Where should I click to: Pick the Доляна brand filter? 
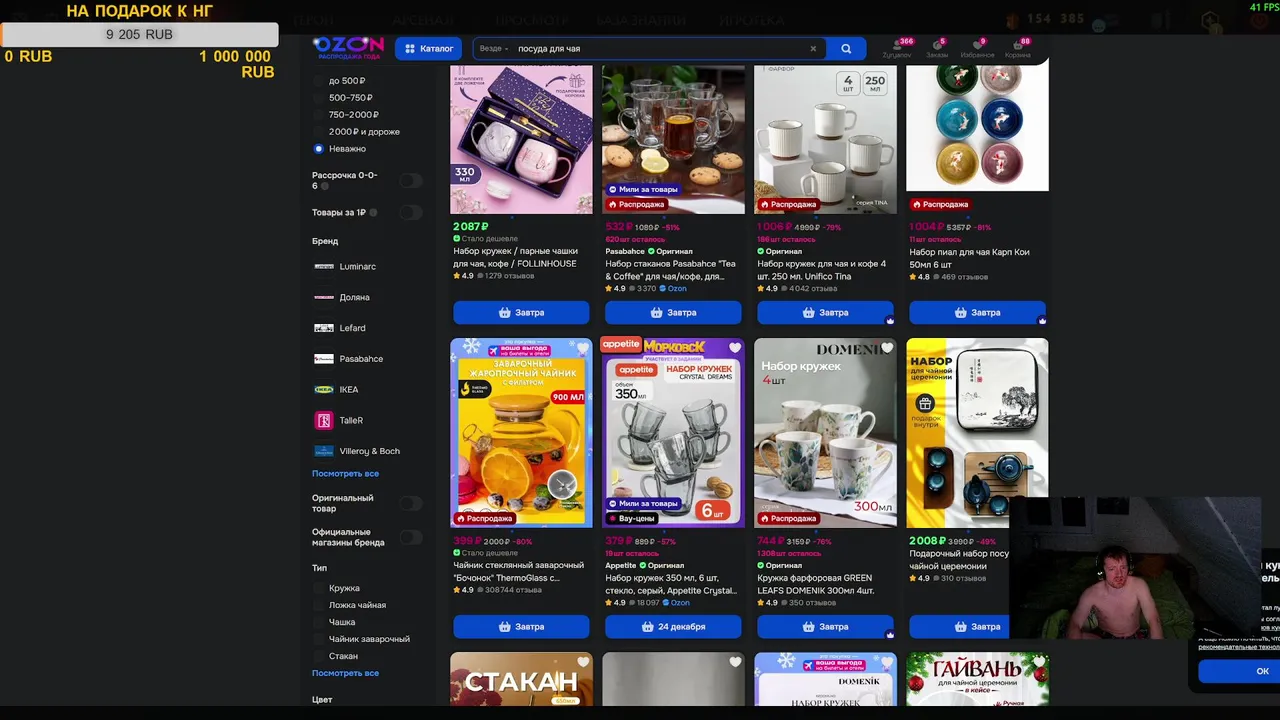(342, 297)
